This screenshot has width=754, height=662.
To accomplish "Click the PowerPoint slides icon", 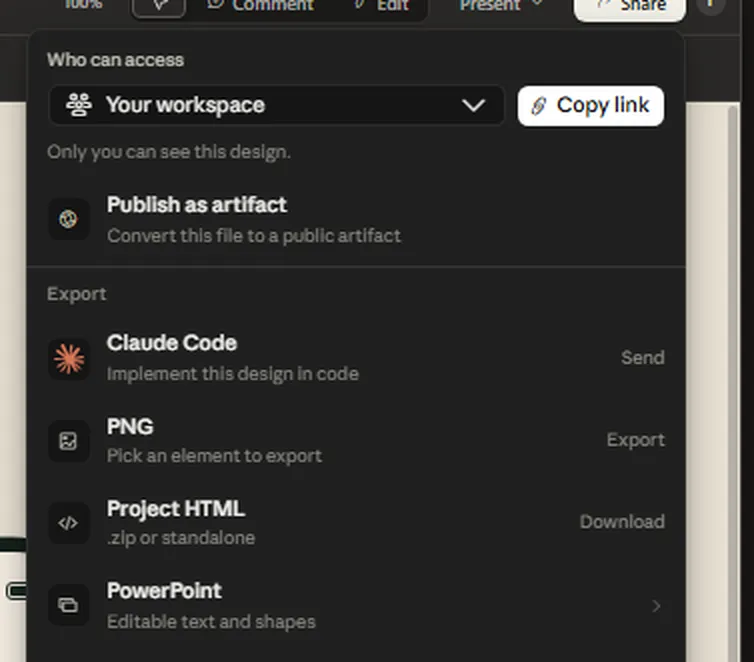I will (68, 605).
